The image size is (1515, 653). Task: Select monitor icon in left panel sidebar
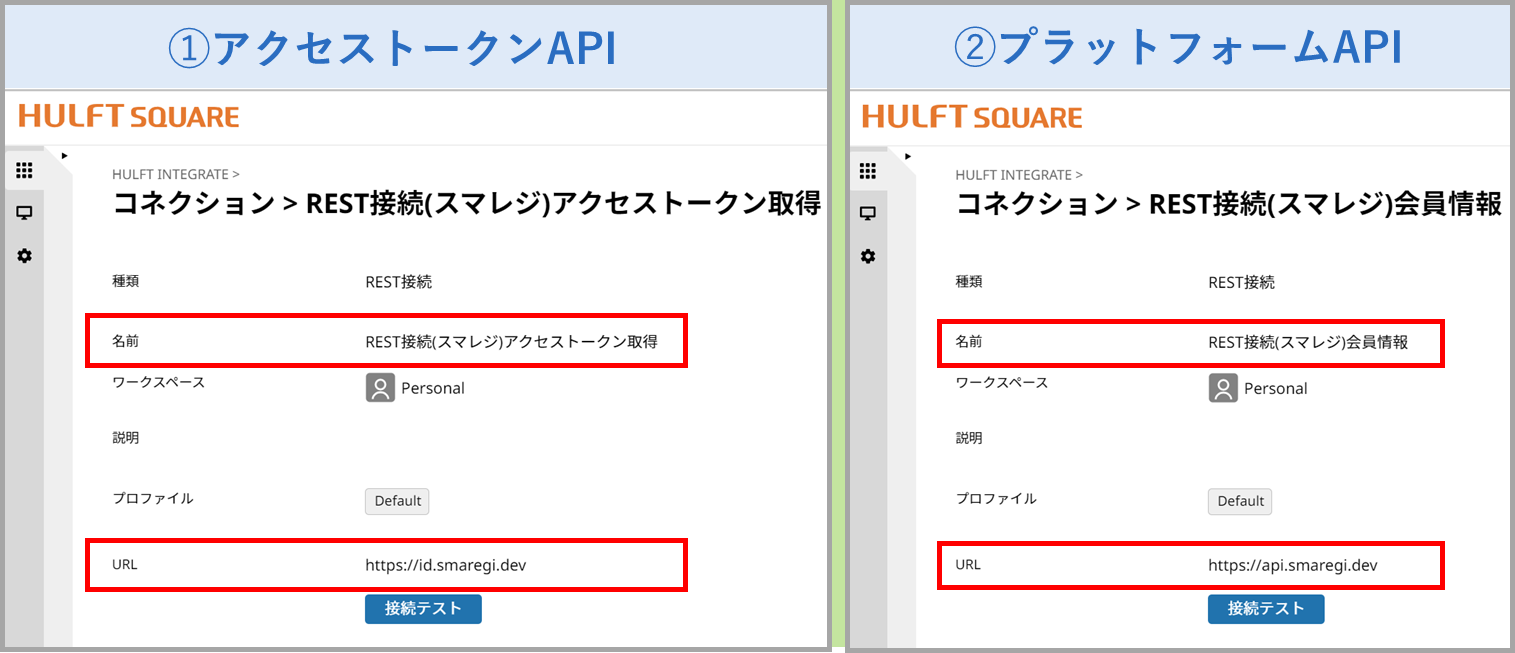(25, 213)
